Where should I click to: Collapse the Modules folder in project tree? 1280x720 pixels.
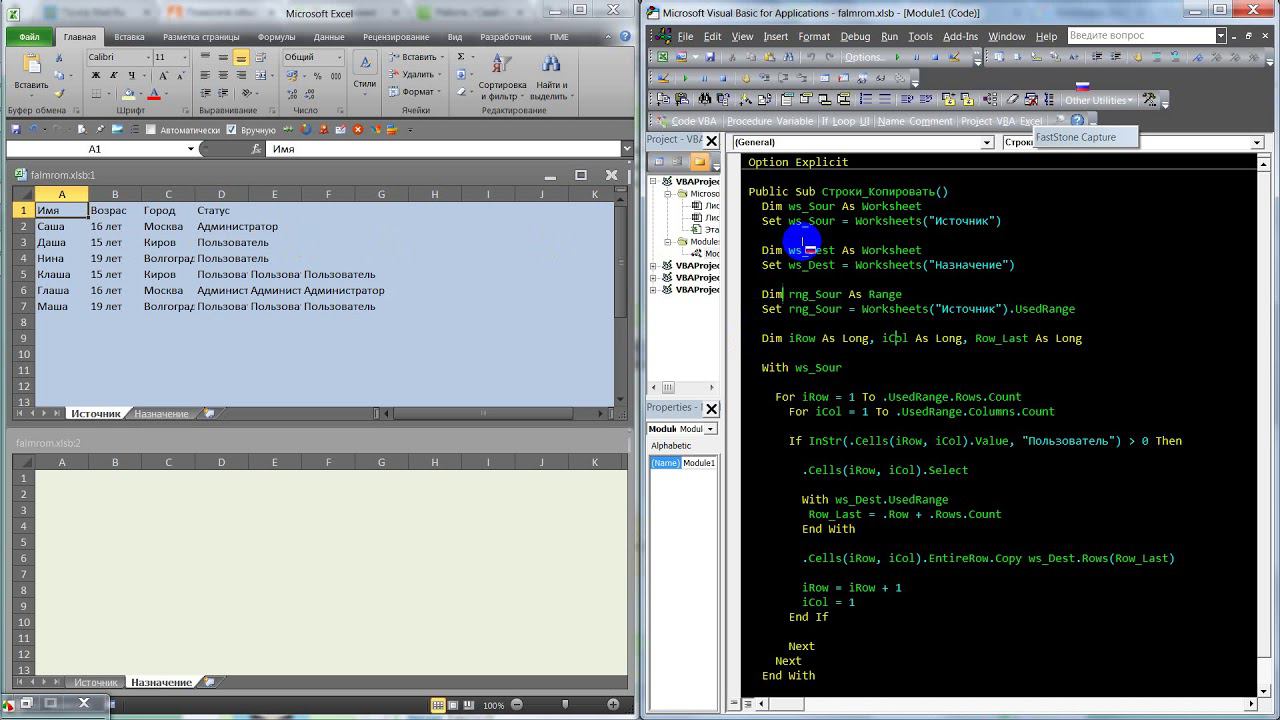pos(669,242)
